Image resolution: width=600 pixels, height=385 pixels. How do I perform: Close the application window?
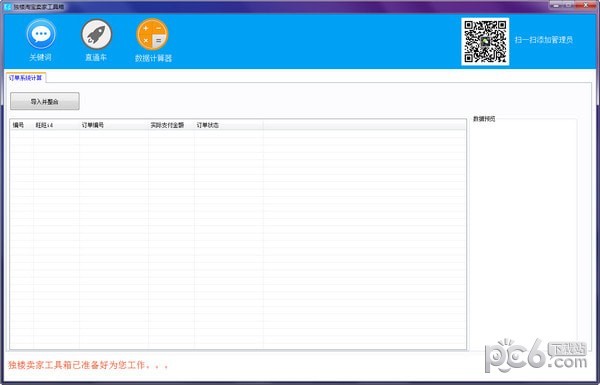(x=586, y=5)
